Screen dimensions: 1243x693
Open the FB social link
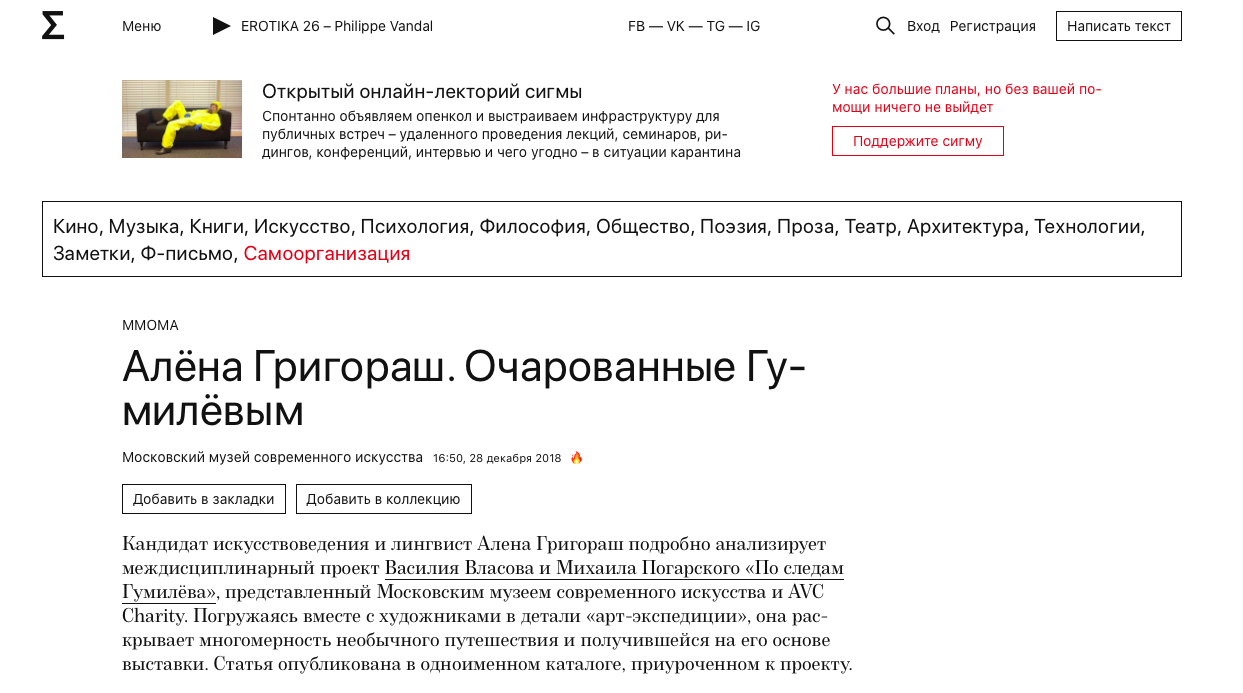click(x=636, y=26)
